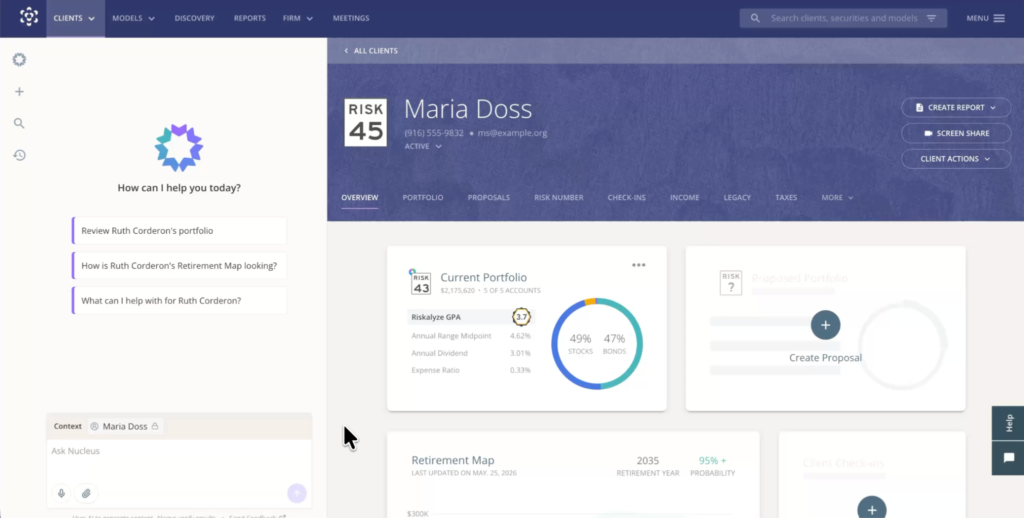Select the OVERVIEW tab
The width and height of the screenshot is (1024, 518).
(x=359, y=197)
